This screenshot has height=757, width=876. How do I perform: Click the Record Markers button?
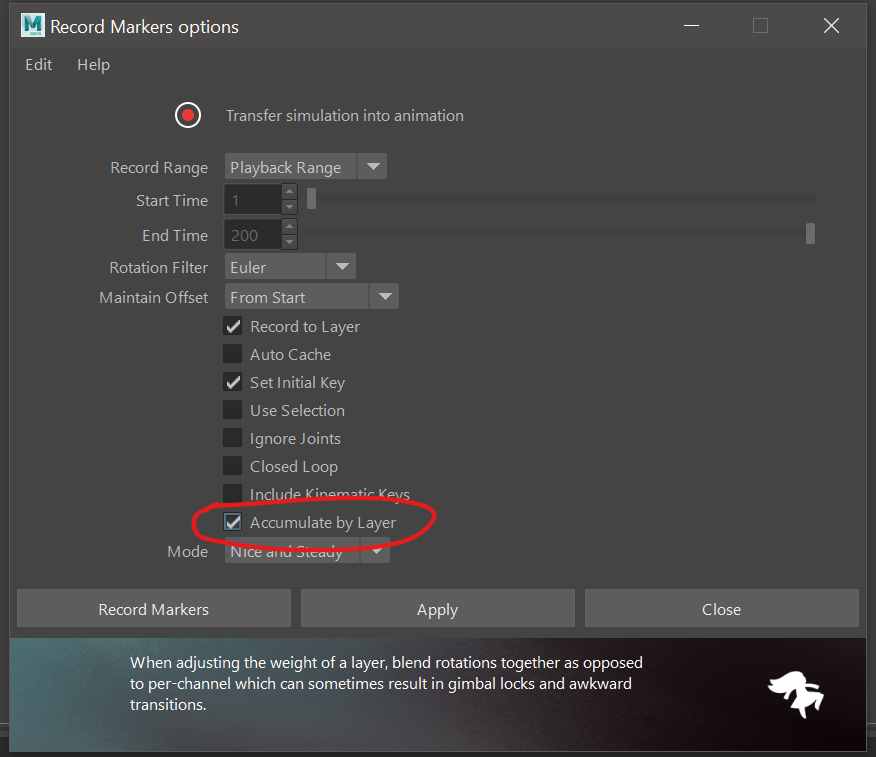tap(154, 608)
